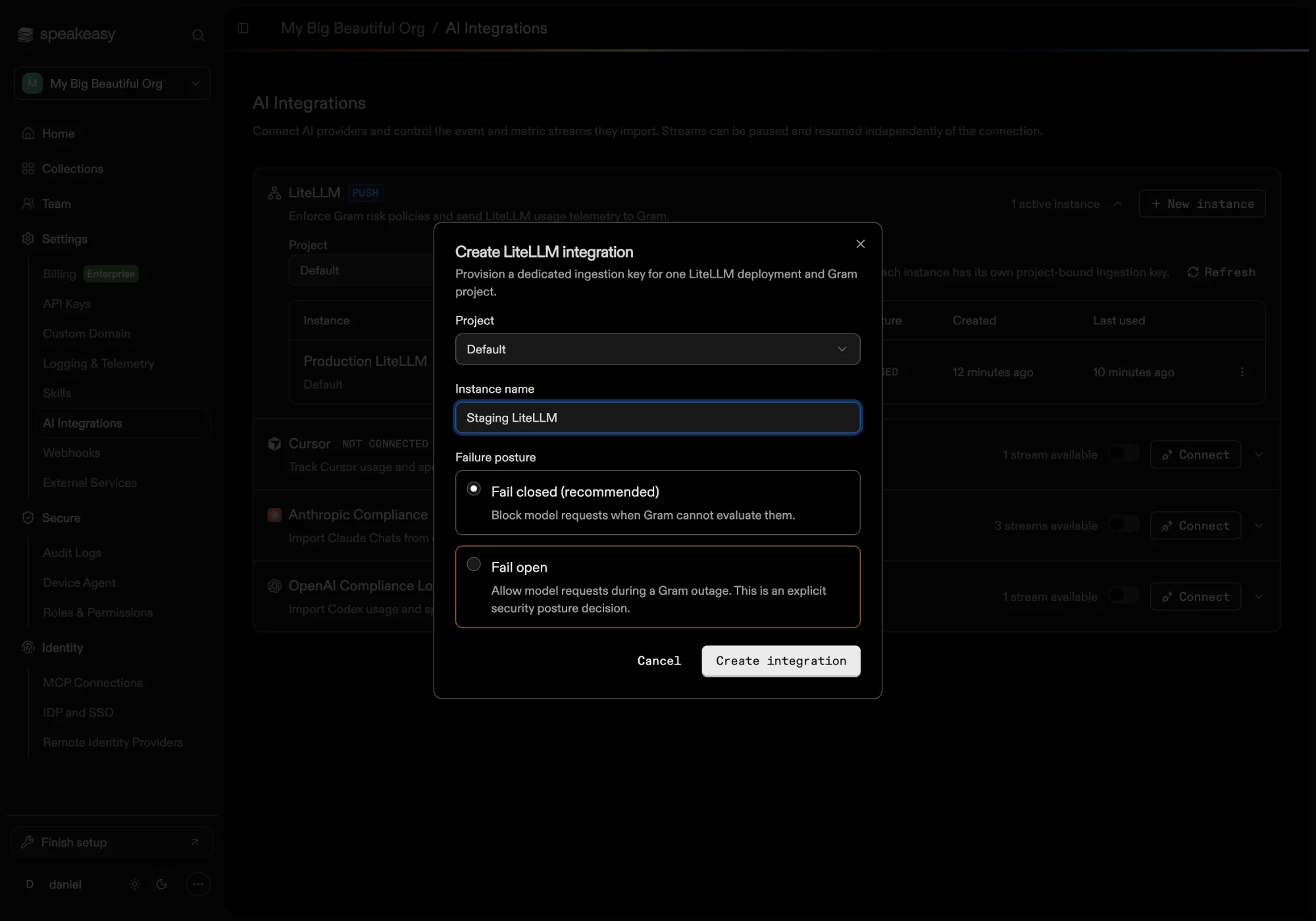
Task: Click the Enterprise badge beside Billing
Action: tap(111, 274)
